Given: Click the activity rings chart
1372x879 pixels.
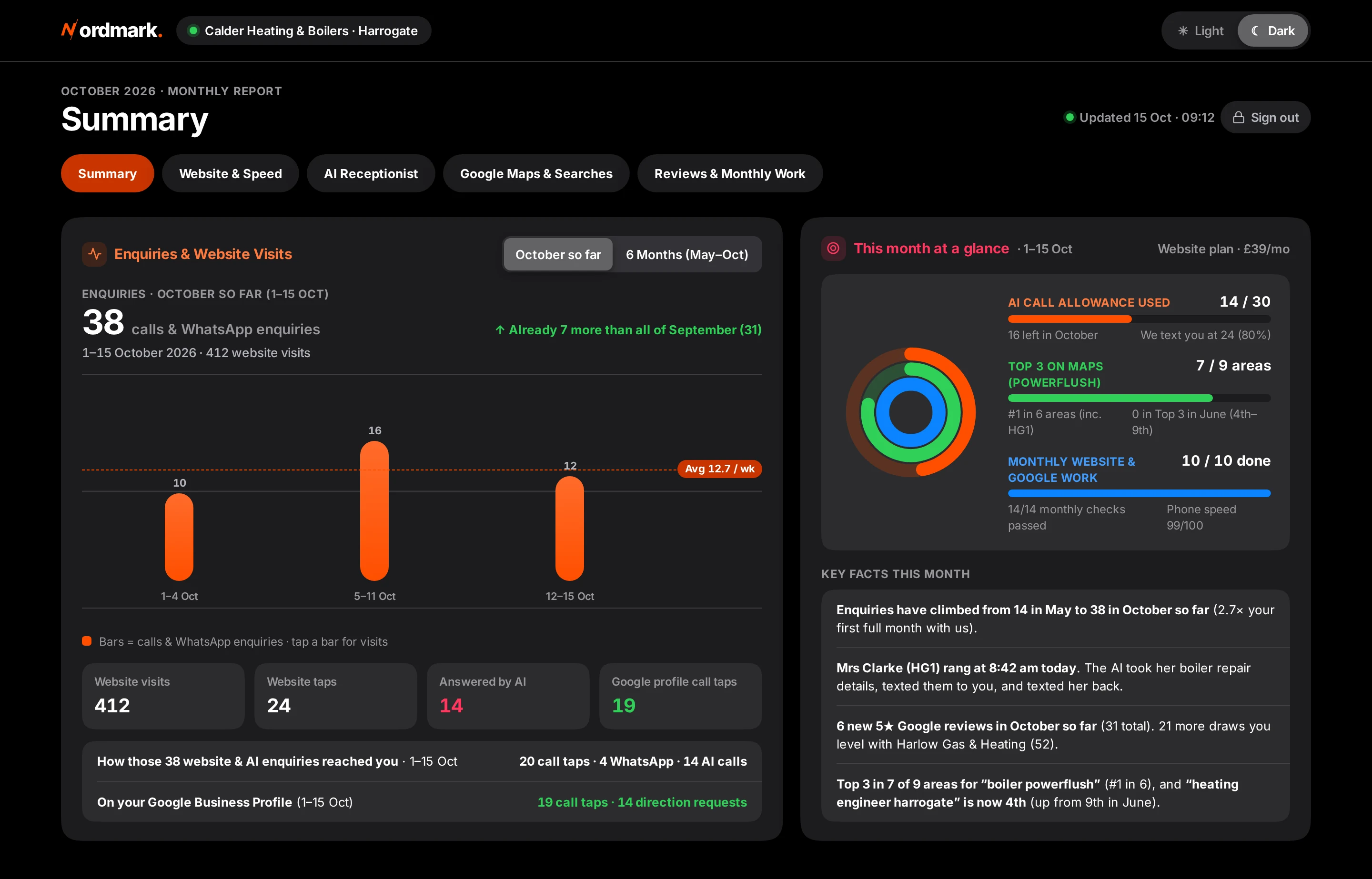Looking at the screenshot, I should click(x=911, y=412).
